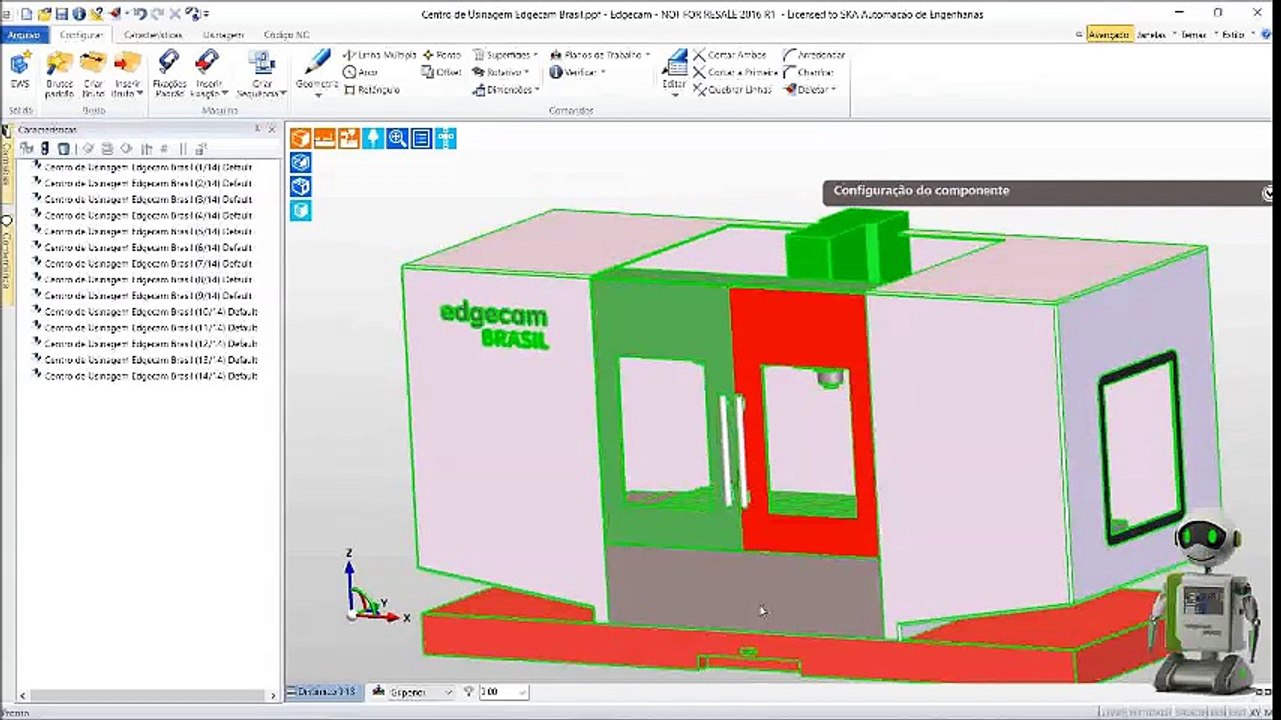Switch to the Código NC ribbon tab

[286, 34]
